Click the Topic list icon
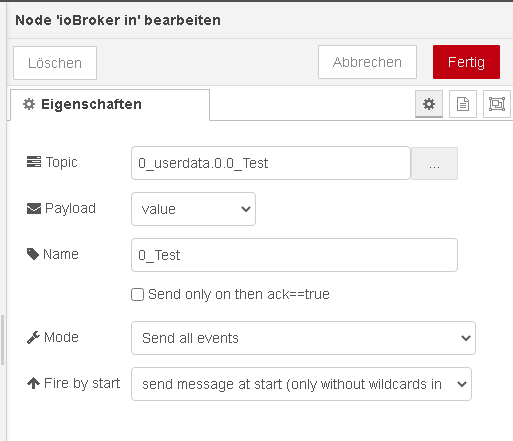Viewport: 513px width, 441px height. pyautogui.click(x=34, y=162)
